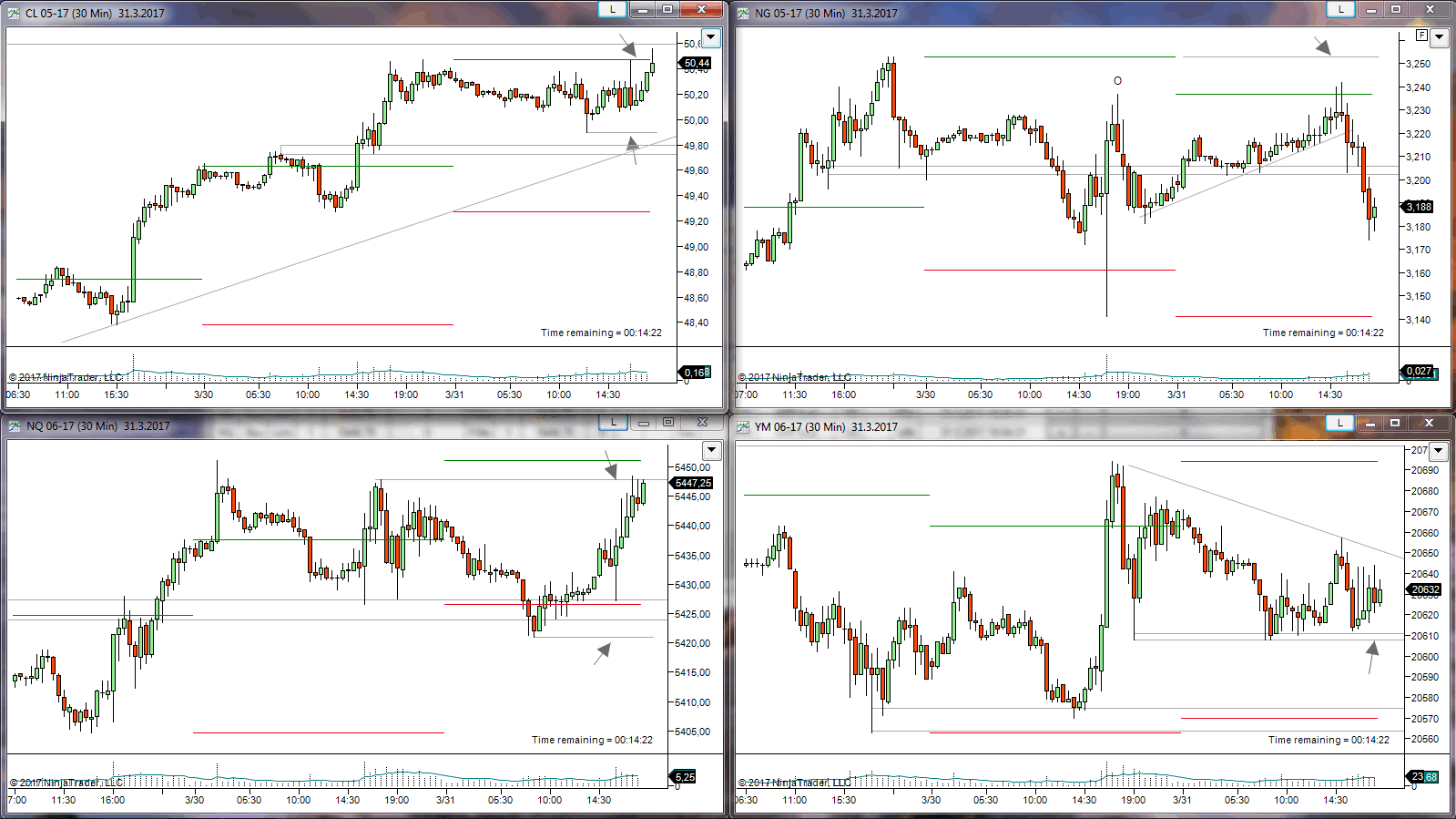This screenshot has height=819, width=1456.
Task: Click the 3,200 price label on NG axis
Action: (1418, 180)
